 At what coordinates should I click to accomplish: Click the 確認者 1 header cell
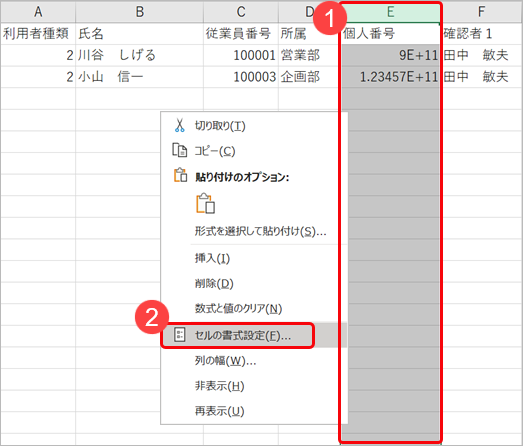click(481, 34)
